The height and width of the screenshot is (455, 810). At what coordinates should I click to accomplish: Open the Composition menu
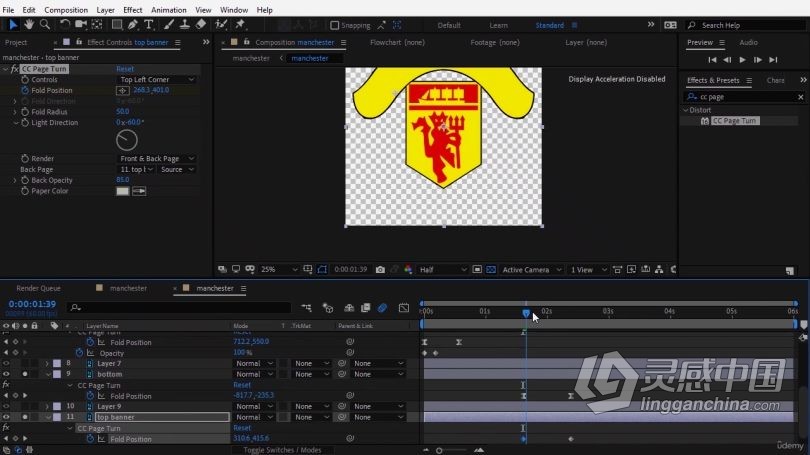[x=66, y=10]
